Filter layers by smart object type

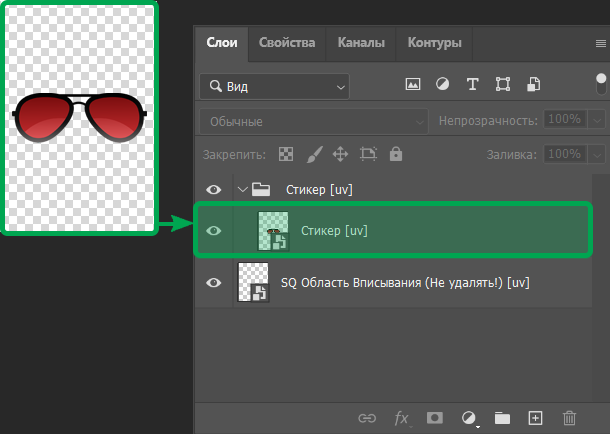coord(534,85)
